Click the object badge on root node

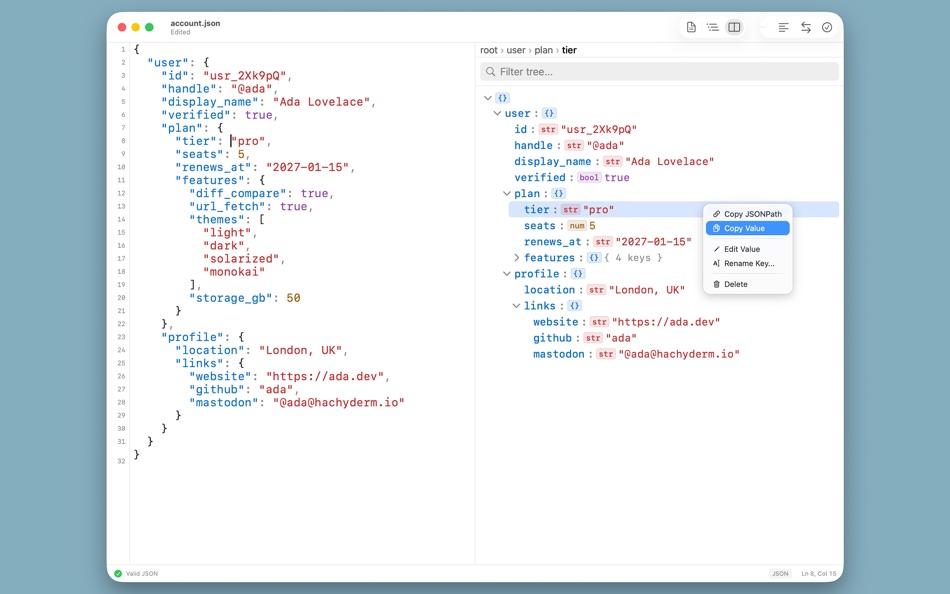point(502,98)
